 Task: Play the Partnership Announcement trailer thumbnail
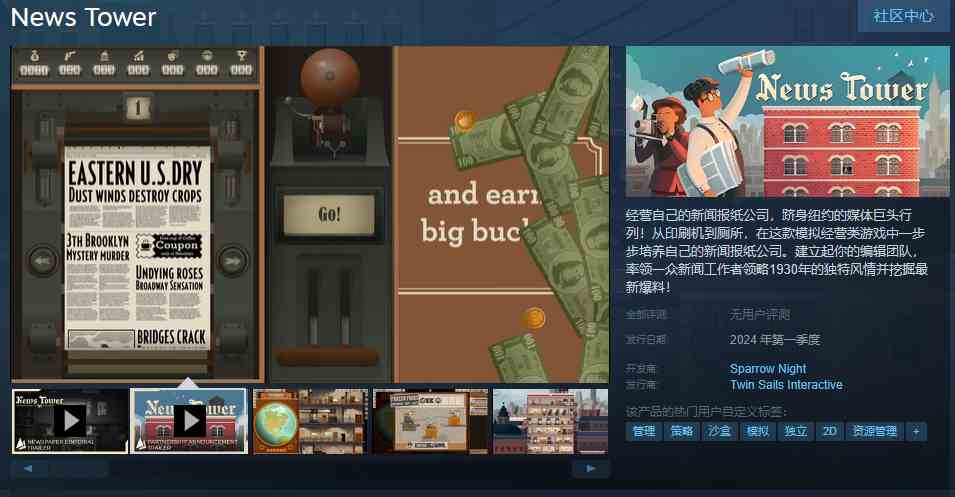[x=189, y=421]
